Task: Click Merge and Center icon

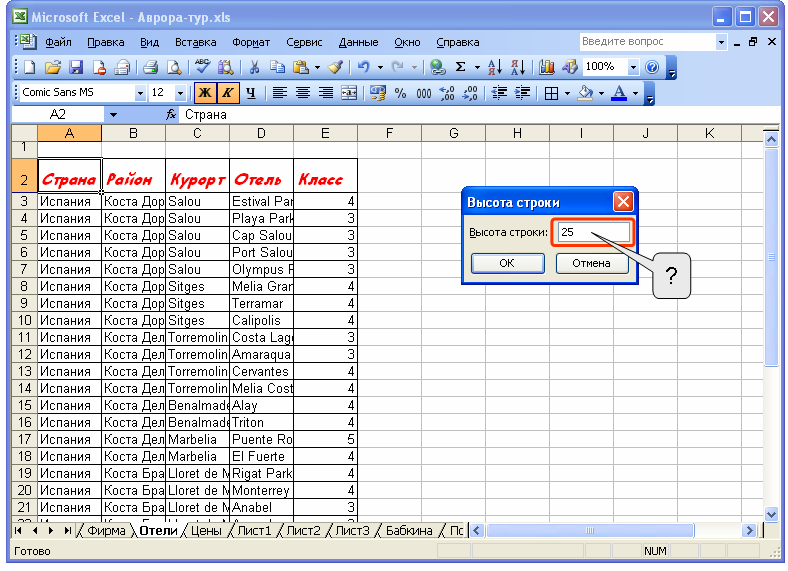Action: 349,93
